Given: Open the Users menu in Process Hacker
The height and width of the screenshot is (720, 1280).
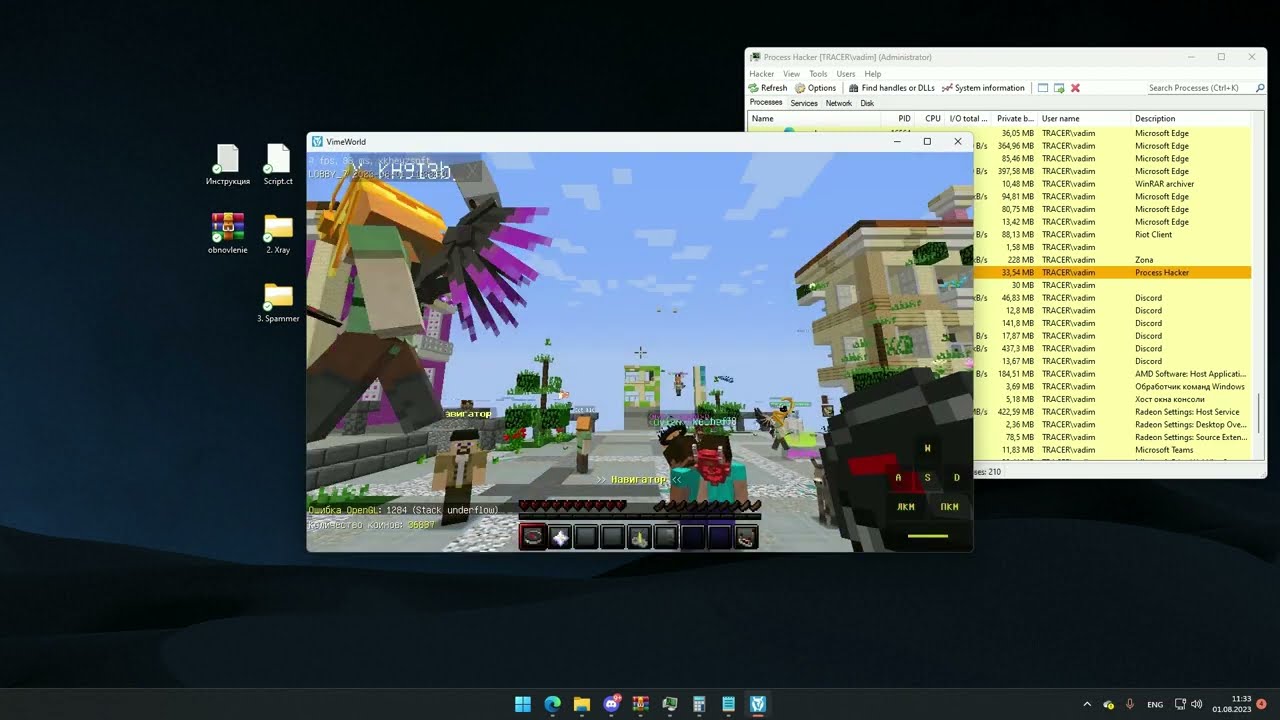Looking at the screenshot, I should point(846,74).
